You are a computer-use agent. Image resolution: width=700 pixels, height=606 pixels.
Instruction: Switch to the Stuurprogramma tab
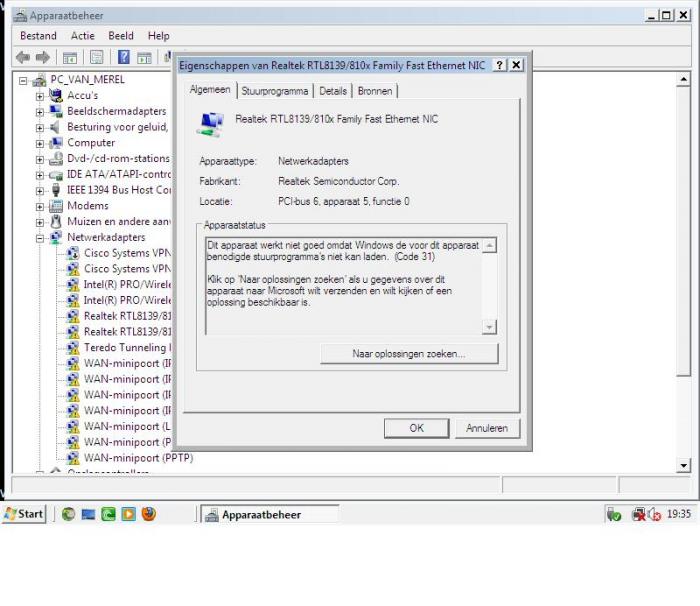pyautogui.click(x=275, y=91)
